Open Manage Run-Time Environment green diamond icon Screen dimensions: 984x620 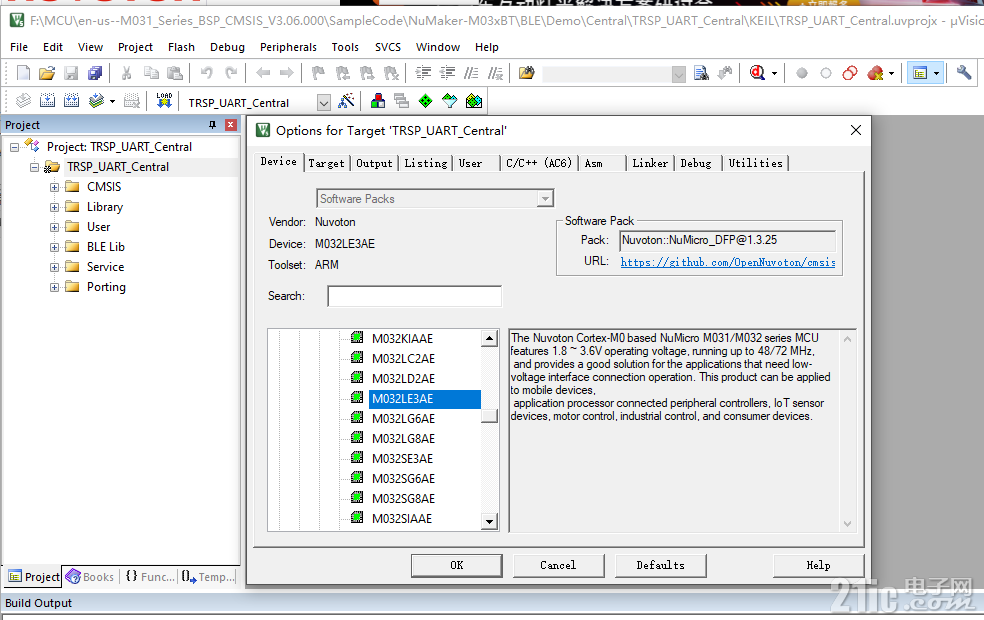coord(425,100)
